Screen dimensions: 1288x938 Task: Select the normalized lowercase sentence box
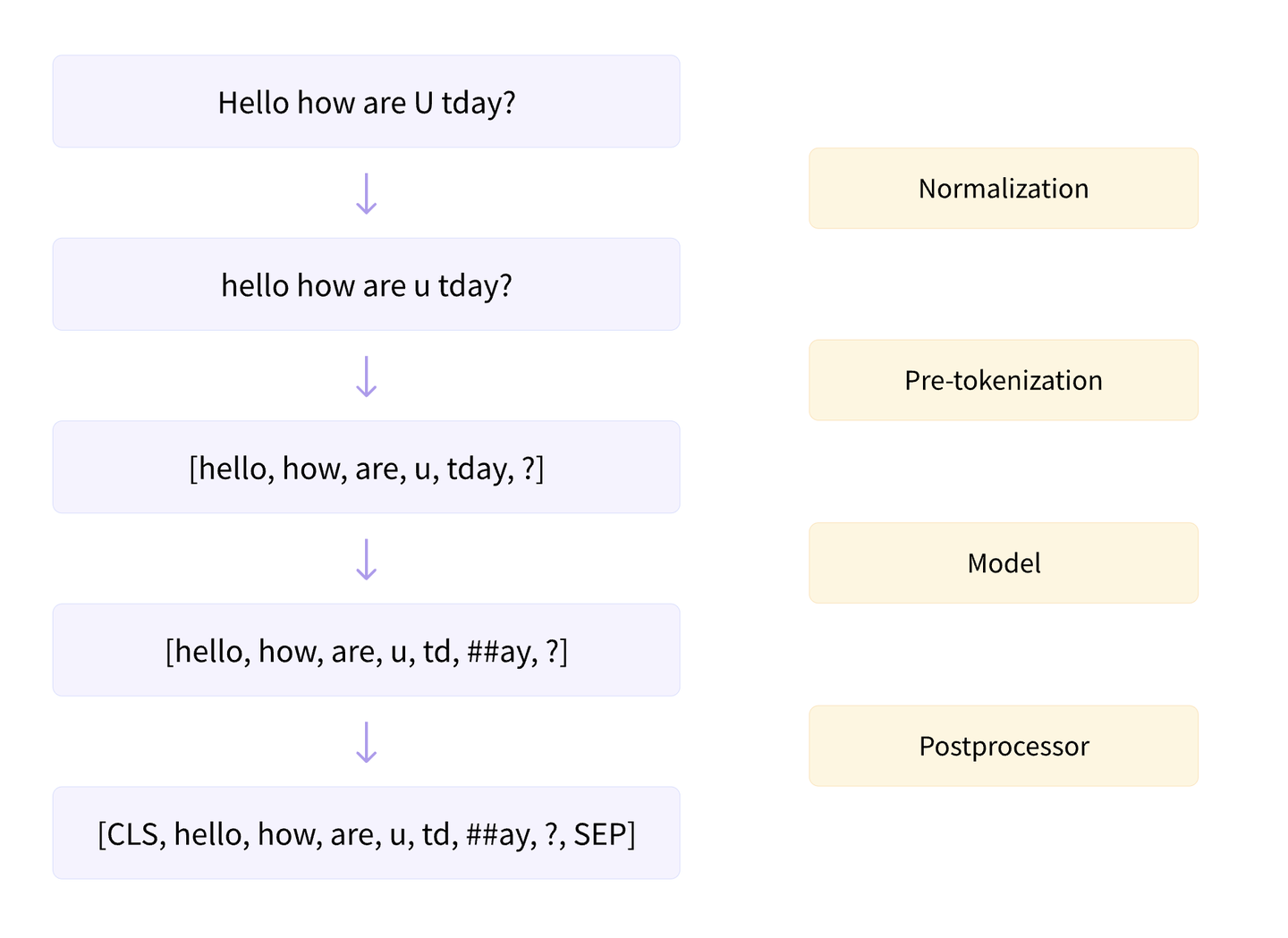pos(366,284)
